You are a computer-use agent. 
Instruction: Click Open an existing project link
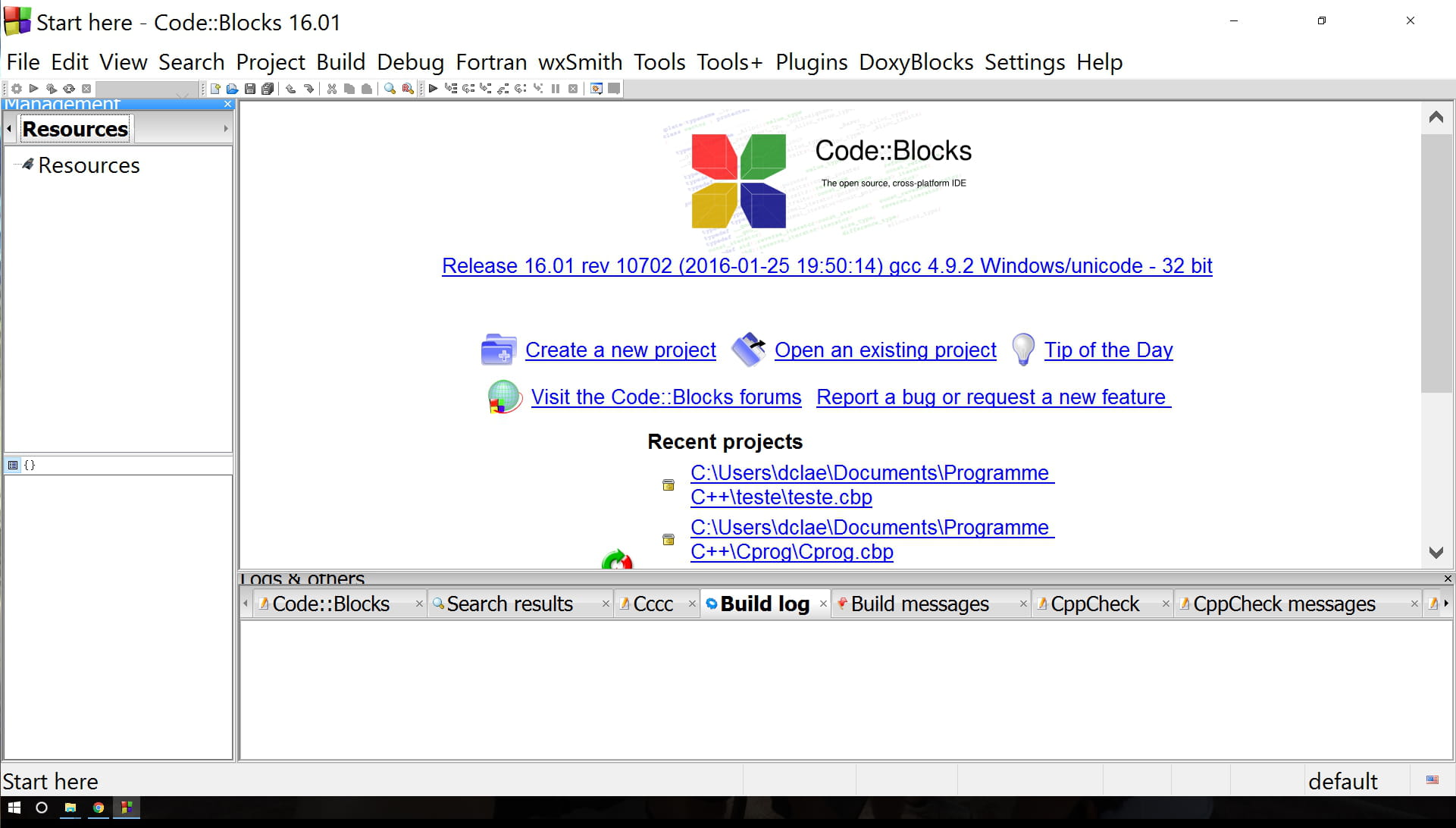click(x=885, y=350)
